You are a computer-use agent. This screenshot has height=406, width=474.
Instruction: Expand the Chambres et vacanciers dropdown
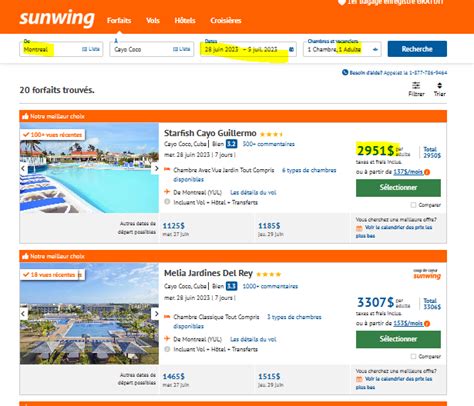pyautogui.click(x=375, y=49)
